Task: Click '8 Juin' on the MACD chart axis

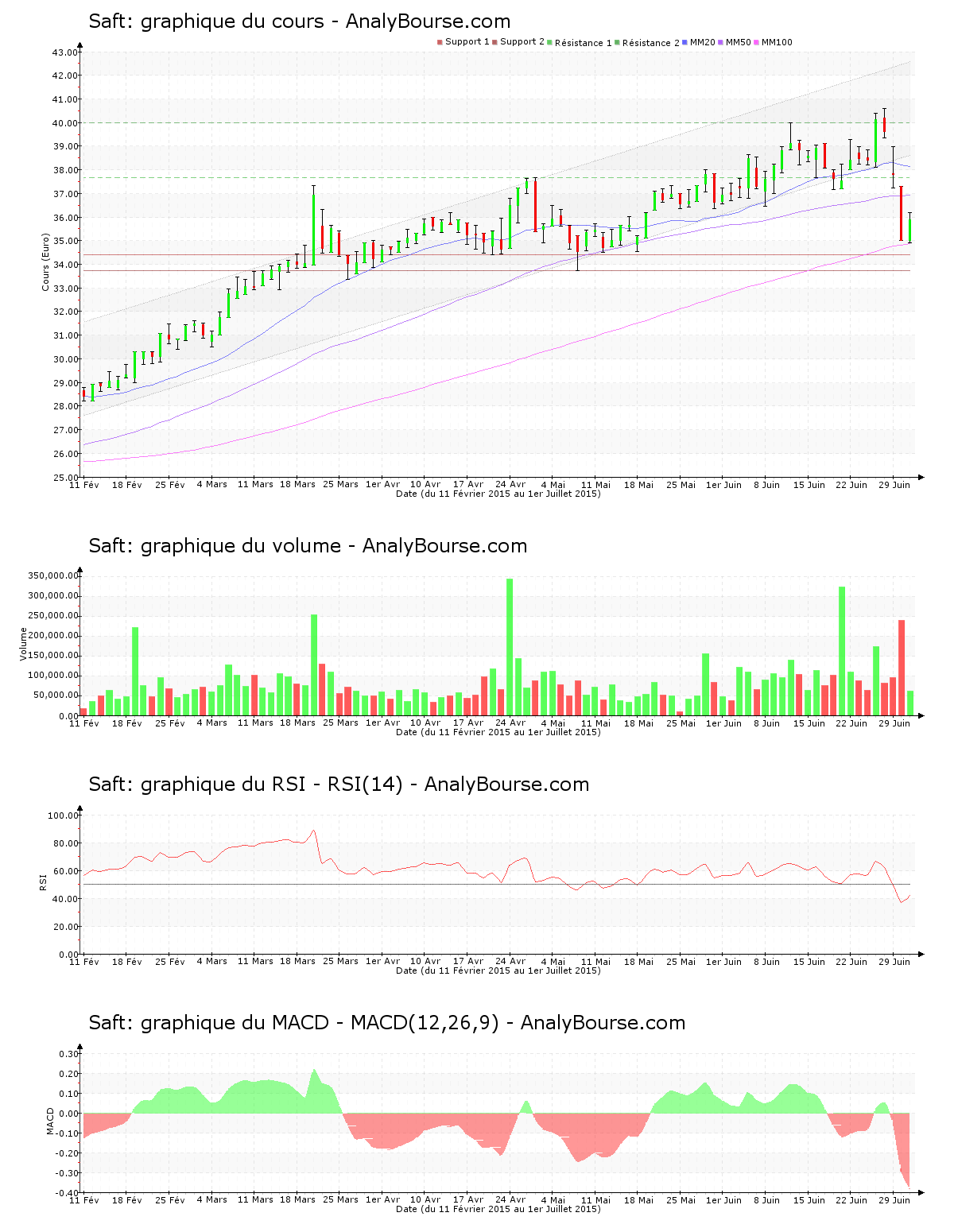Action: point(766,1199)
